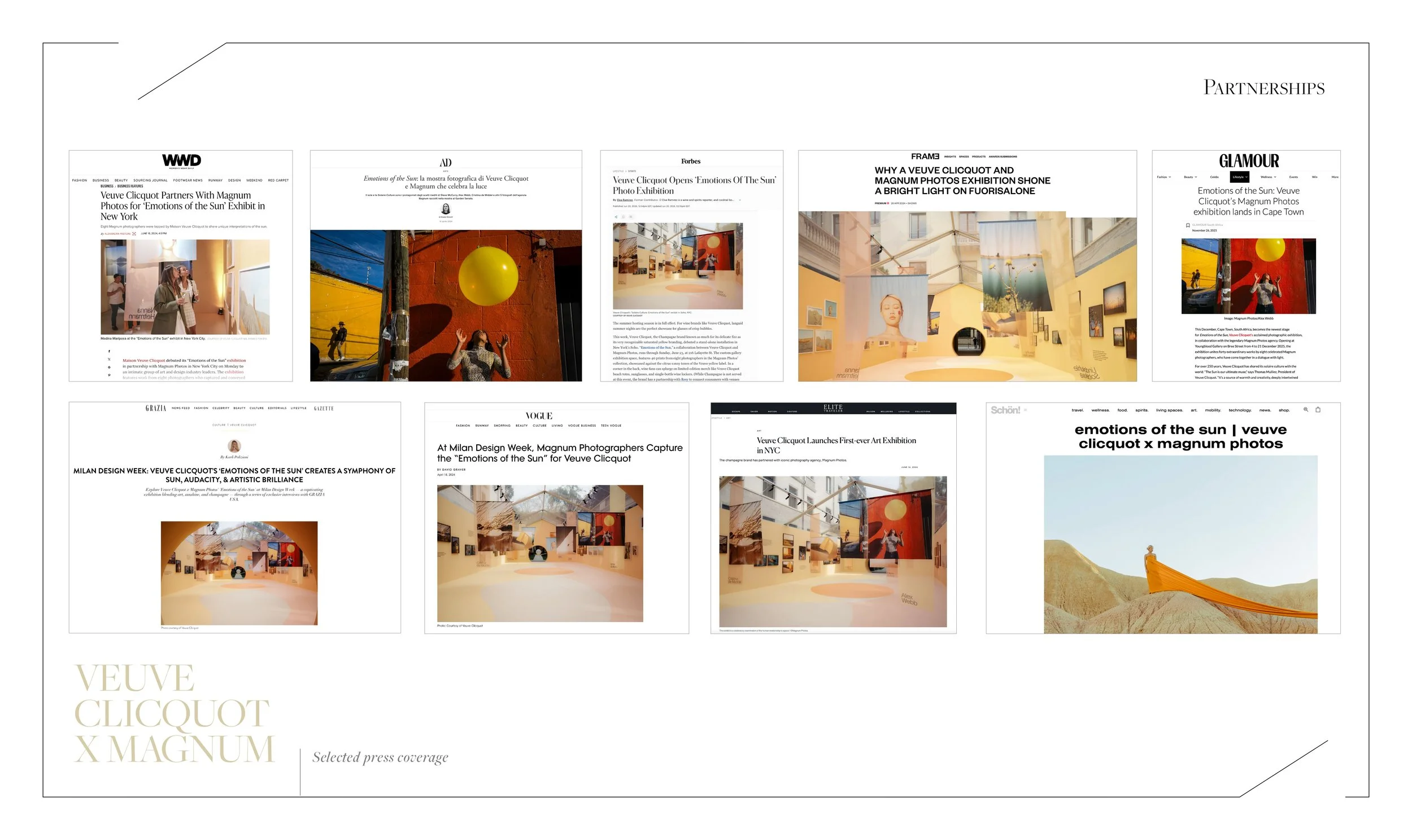Open FRAME headline about Fuorisalone
This screenshot has height=840, width=1412.
(962, 181)
